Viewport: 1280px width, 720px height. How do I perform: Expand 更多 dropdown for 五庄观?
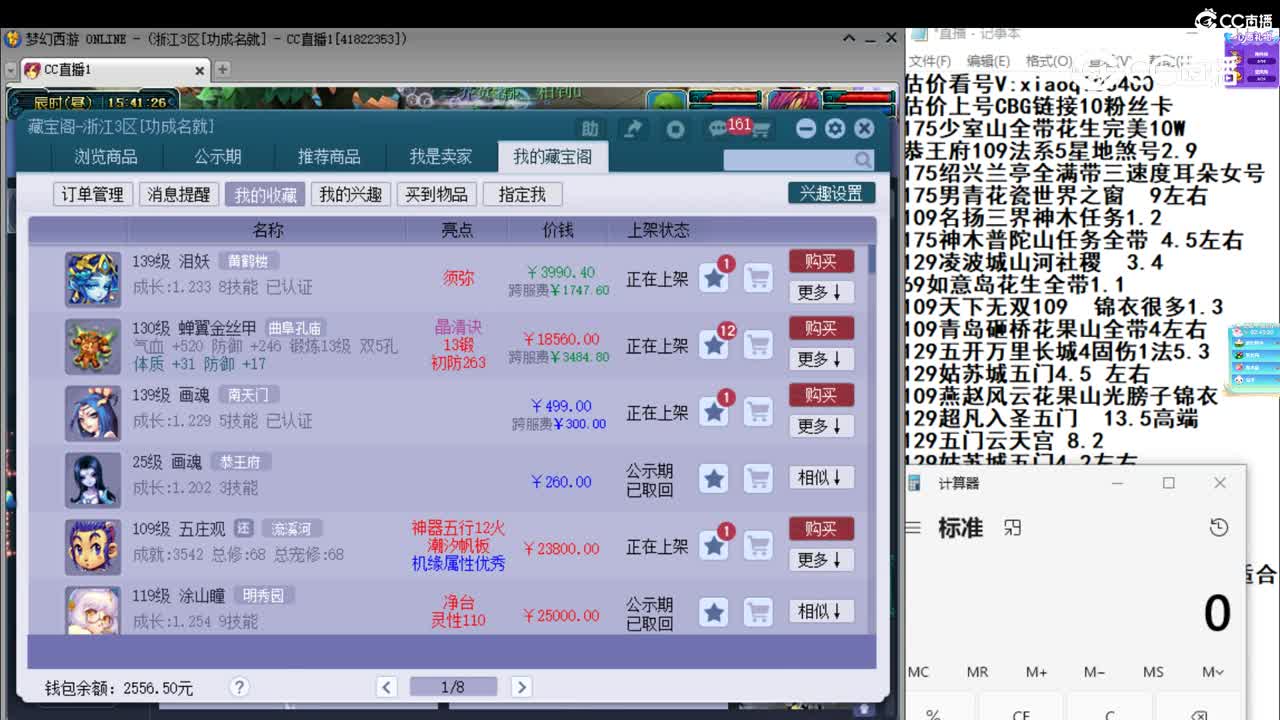821,560
